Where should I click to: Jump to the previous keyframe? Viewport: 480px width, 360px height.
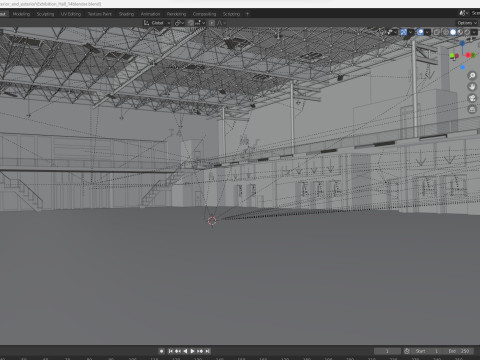(x=178, y=351)
